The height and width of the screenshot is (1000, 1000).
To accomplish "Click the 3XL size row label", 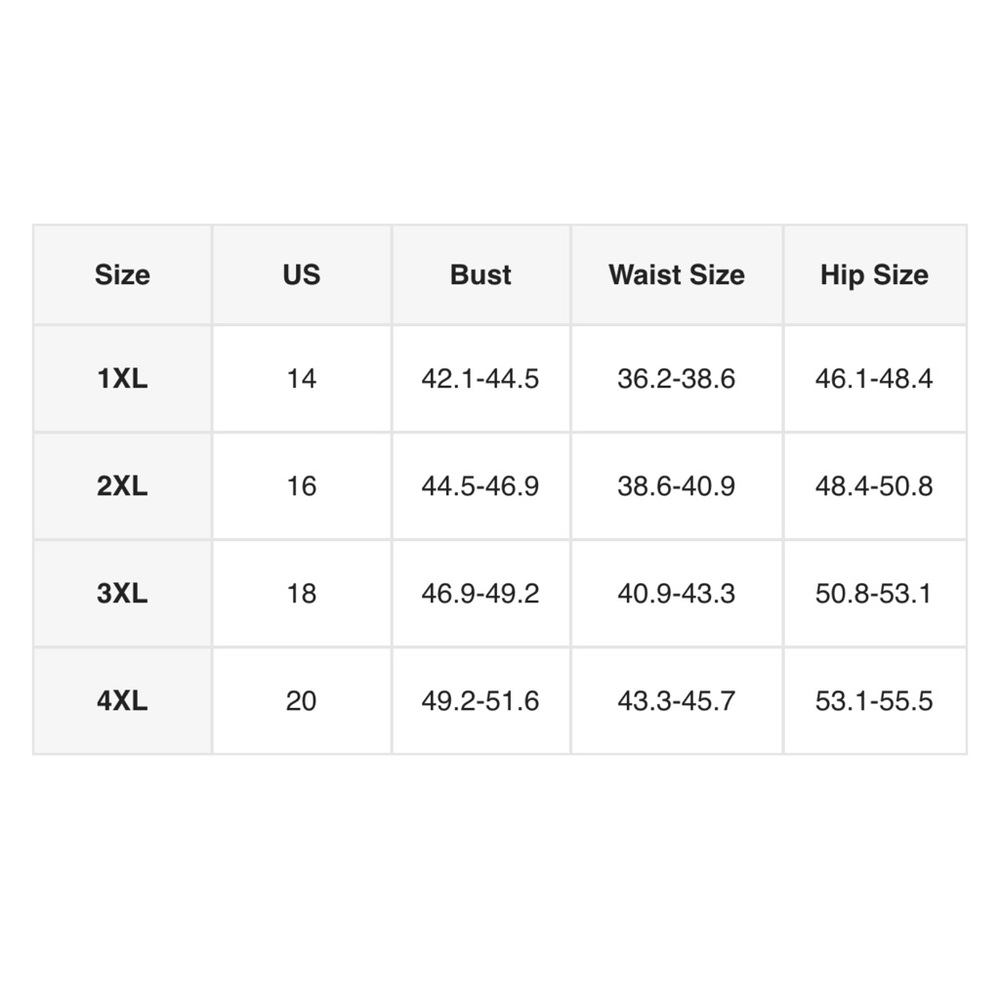I will point(122,594).
